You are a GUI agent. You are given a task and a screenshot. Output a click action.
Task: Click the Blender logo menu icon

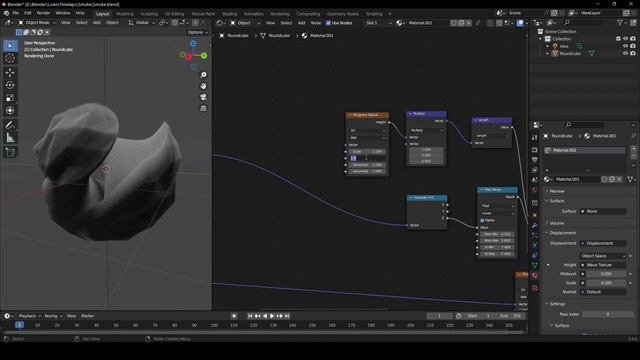pos(6,13)
